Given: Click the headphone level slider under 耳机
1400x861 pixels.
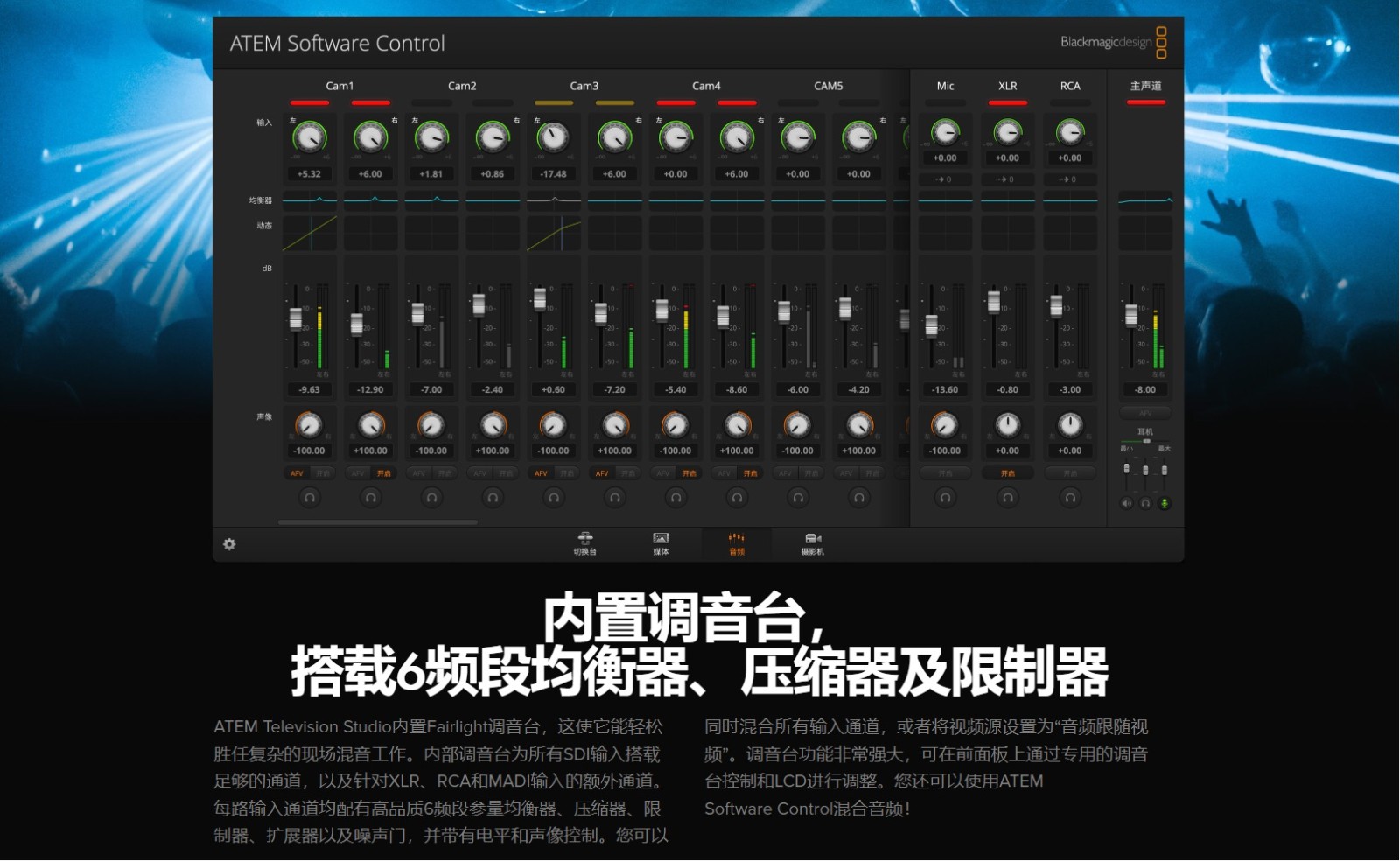Looking at the screenshot, I should pyautogui.click(x=1146, y=441).
